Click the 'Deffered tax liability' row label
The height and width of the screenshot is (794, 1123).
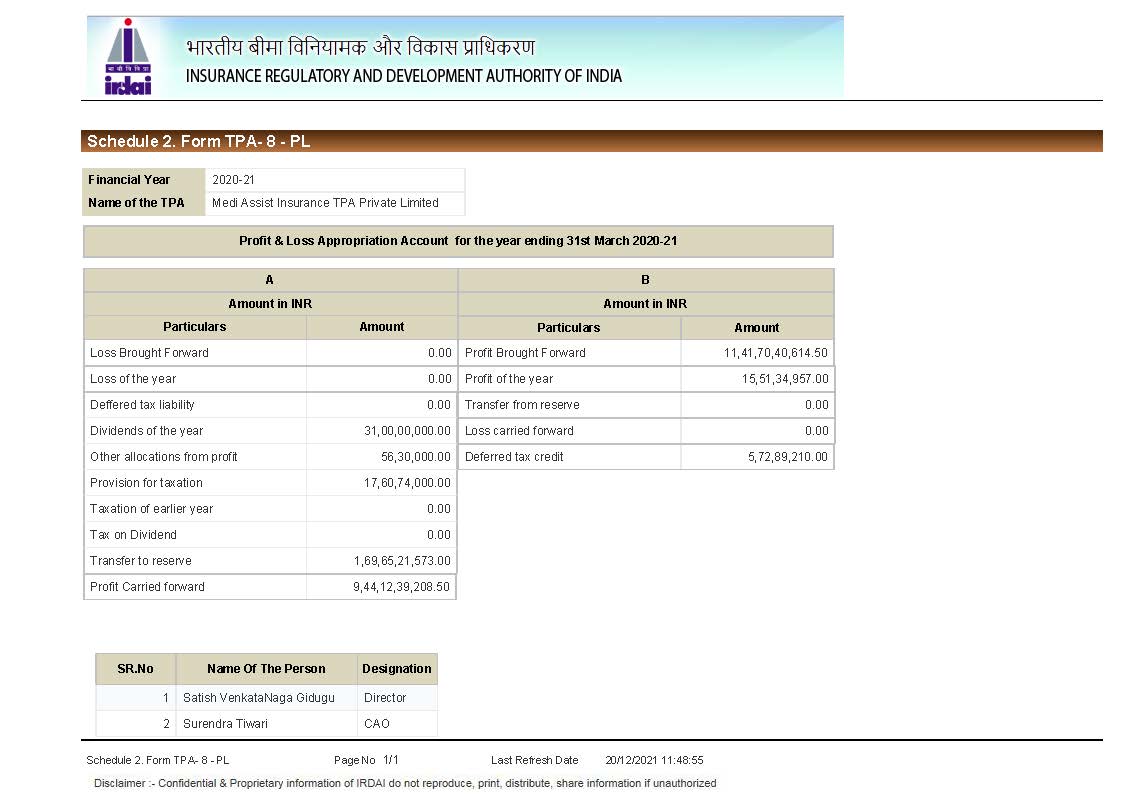click(x=142, y=405)
